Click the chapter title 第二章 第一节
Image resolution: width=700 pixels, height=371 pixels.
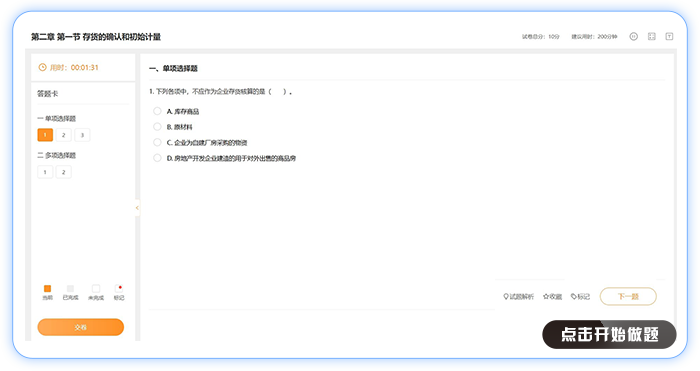96,37
